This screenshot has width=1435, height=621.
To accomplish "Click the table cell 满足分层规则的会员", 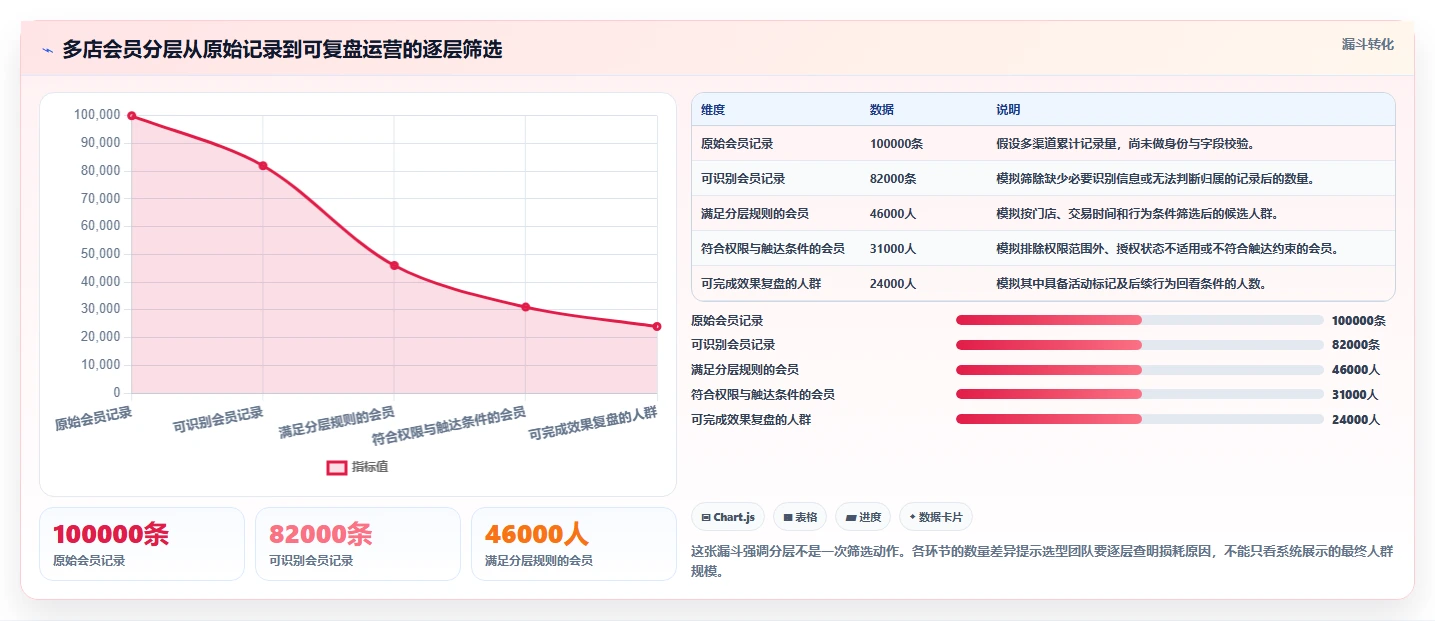I will click(x=755, y=214).
